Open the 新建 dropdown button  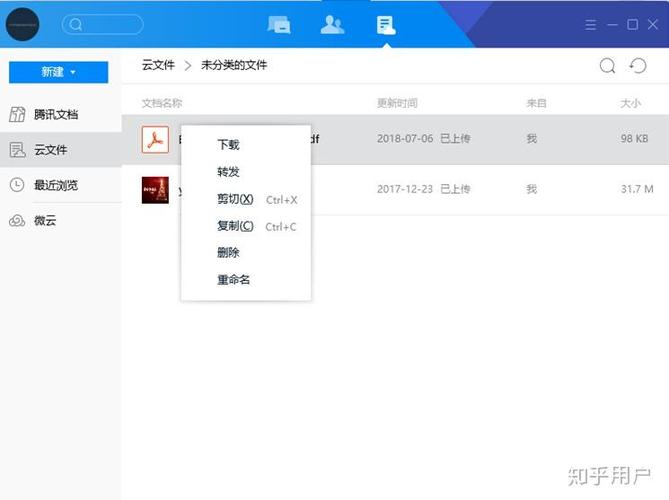click(x=58, y=72)
